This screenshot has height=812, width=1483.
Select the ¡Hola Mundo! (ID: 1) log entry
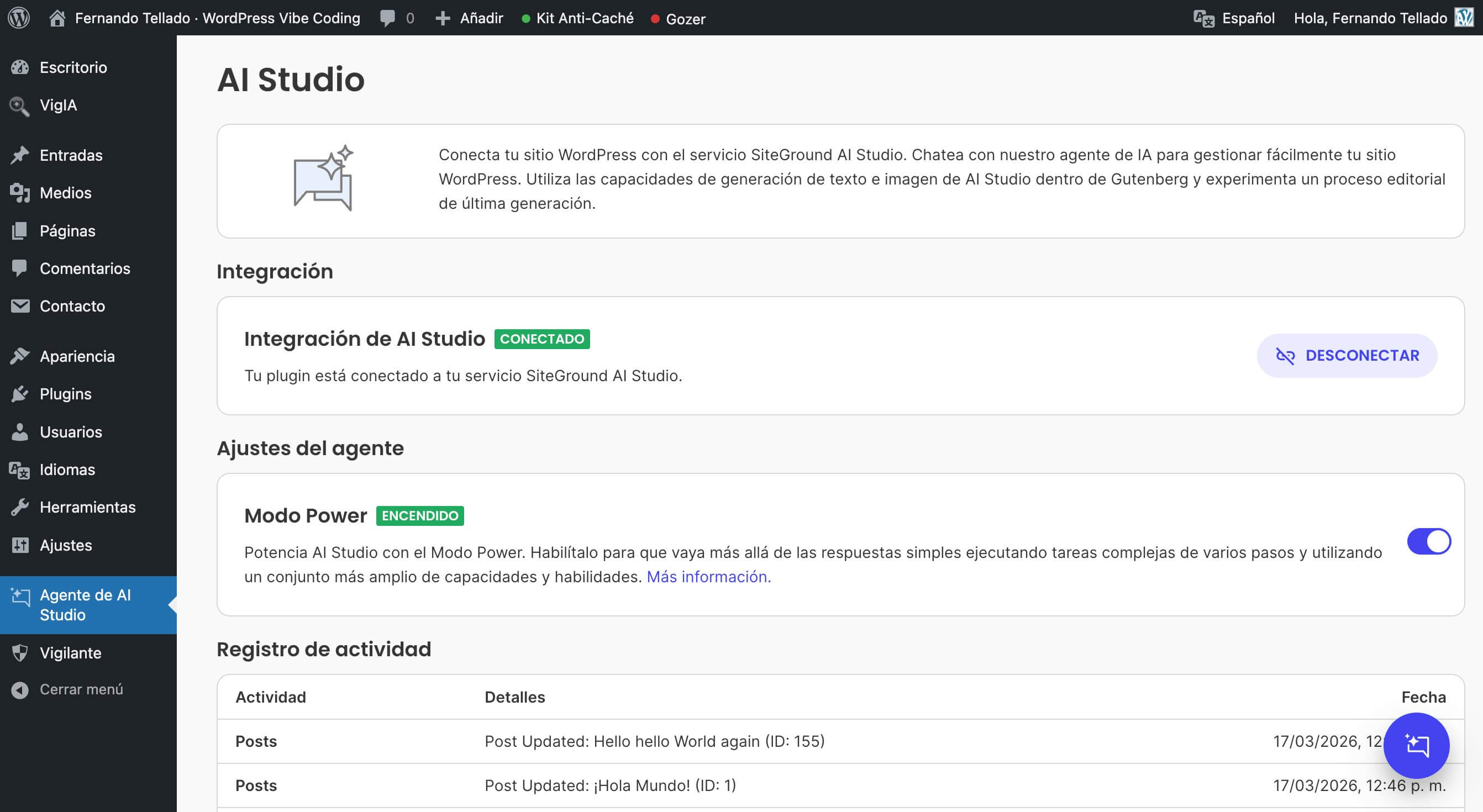(x=840, y=785)
